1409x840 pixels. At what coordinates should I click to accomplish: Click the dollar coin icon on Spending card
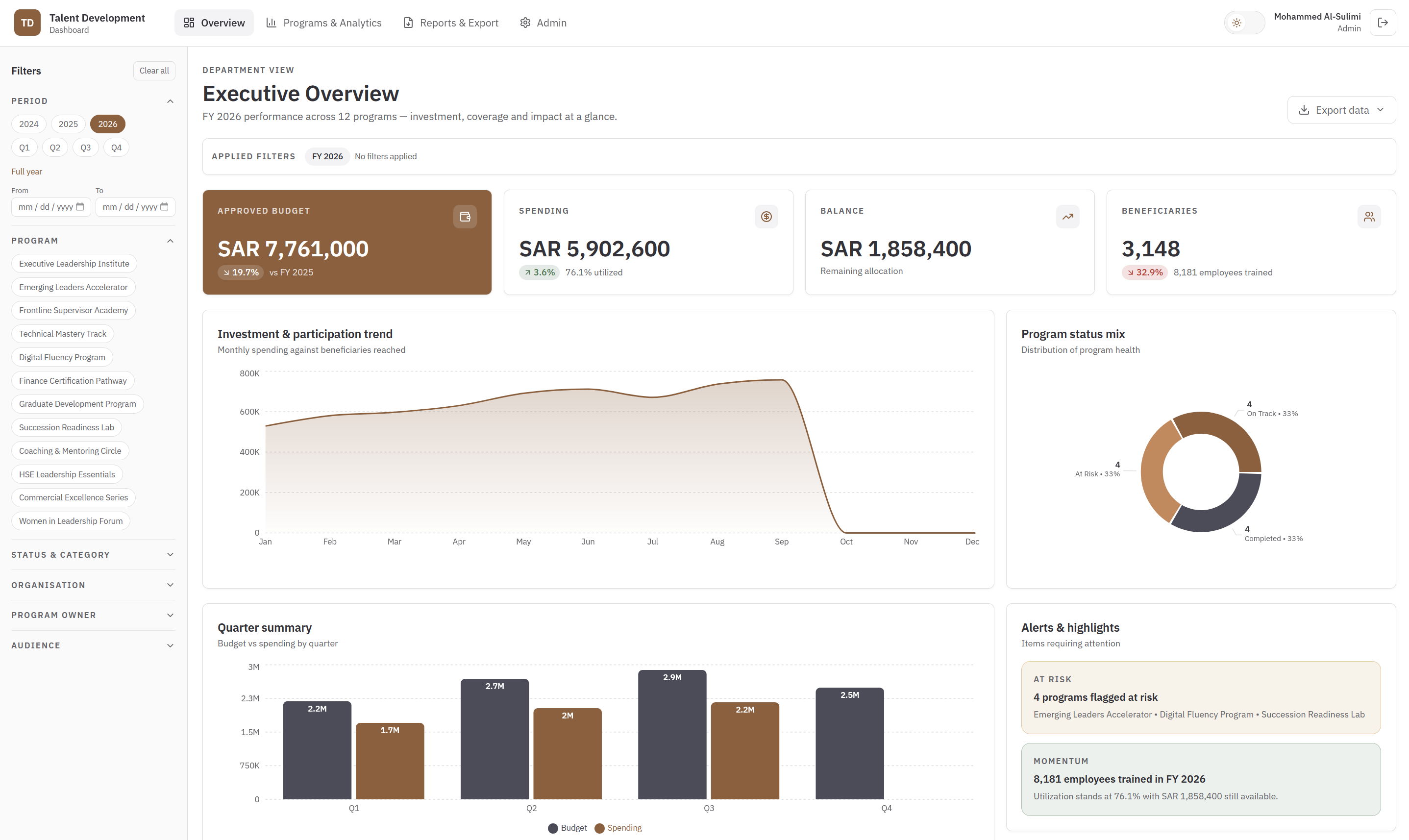tap(766, 217)
